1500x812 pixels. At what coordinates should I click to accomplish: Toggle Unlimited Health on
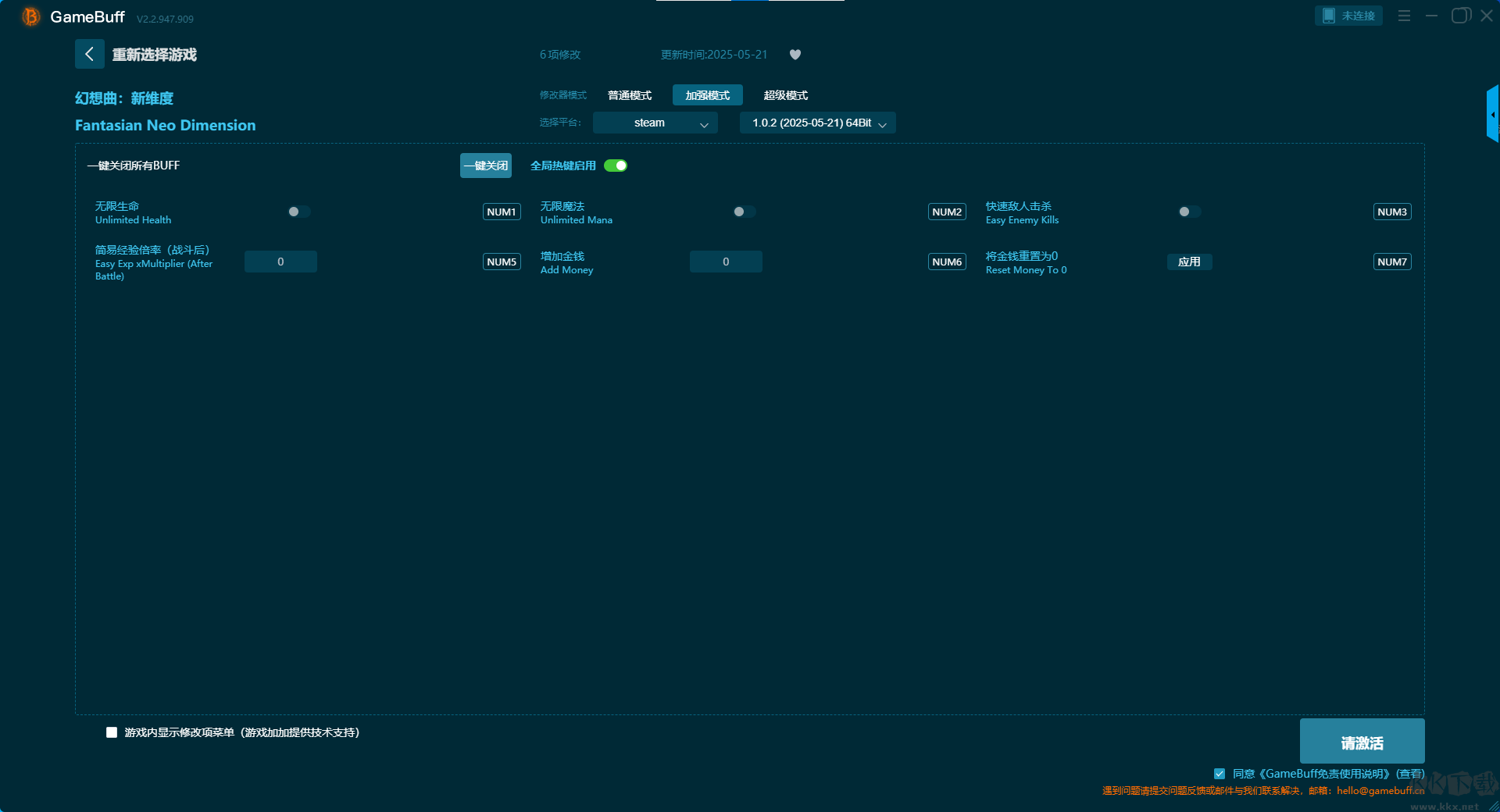point(298,212)
